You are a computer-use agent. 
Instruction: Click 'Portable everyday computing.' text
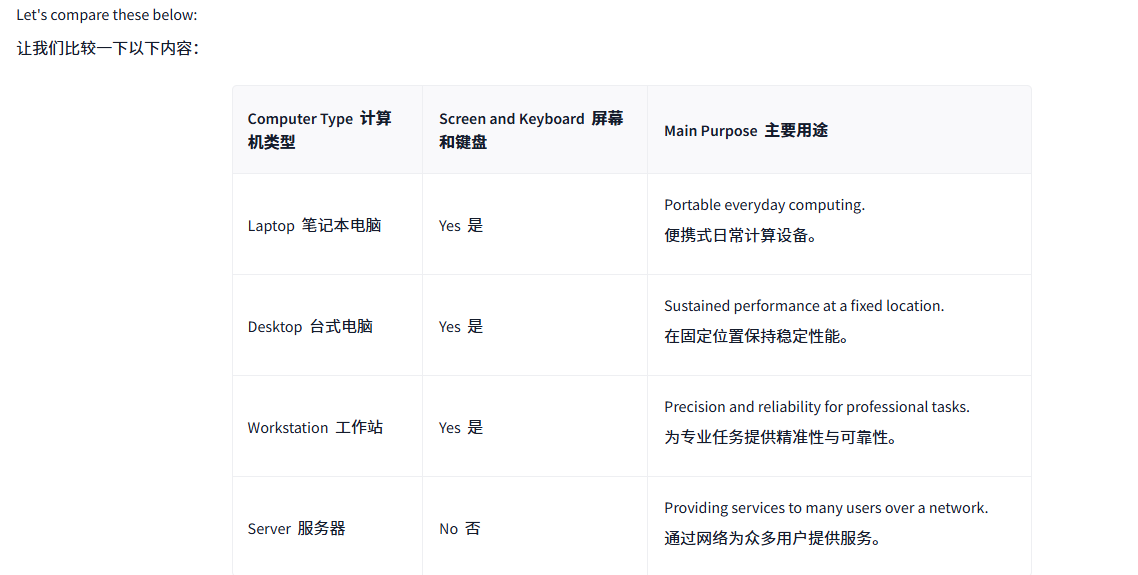[764, 205]
